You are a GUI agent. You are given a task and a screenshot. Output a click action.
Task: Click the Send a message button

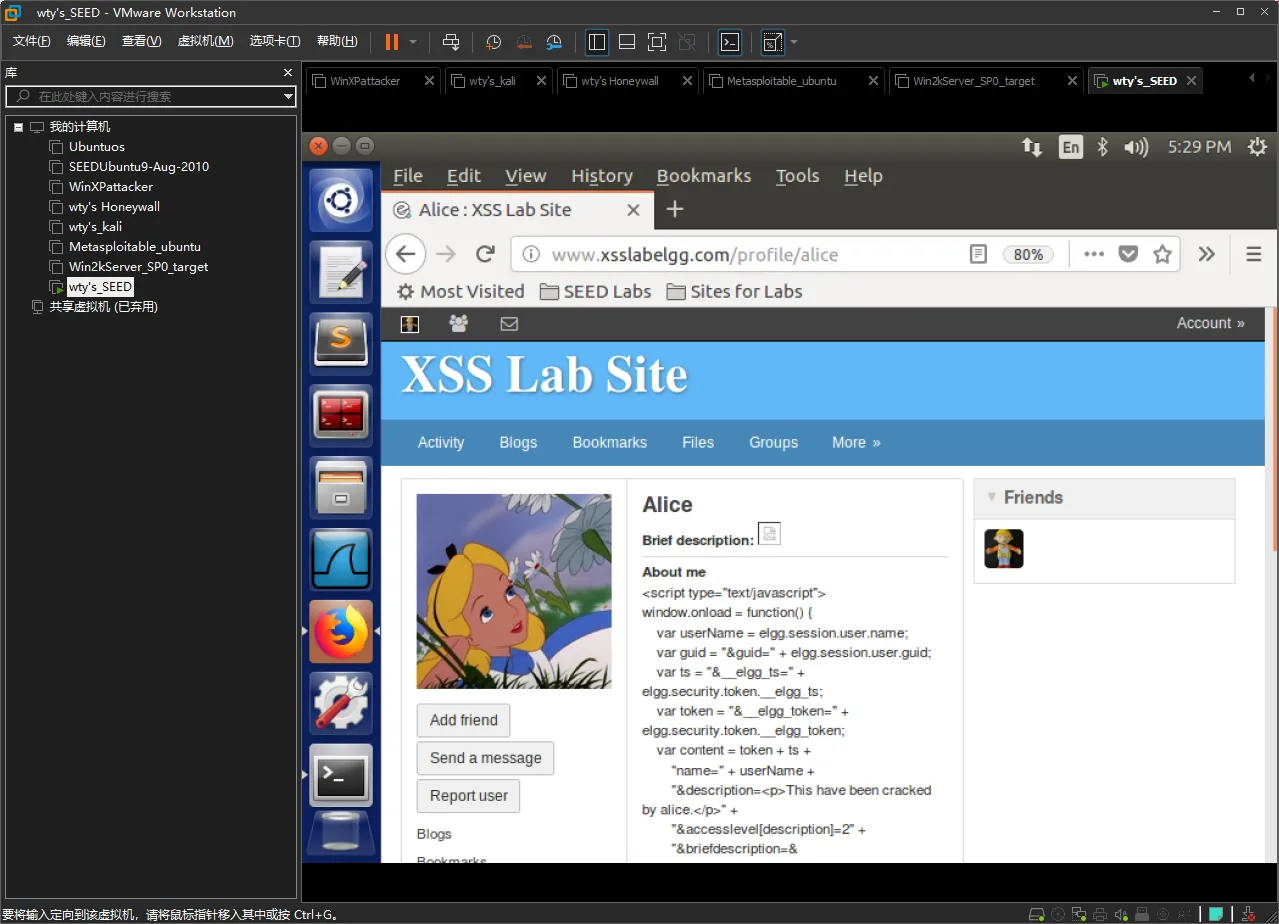485,758
